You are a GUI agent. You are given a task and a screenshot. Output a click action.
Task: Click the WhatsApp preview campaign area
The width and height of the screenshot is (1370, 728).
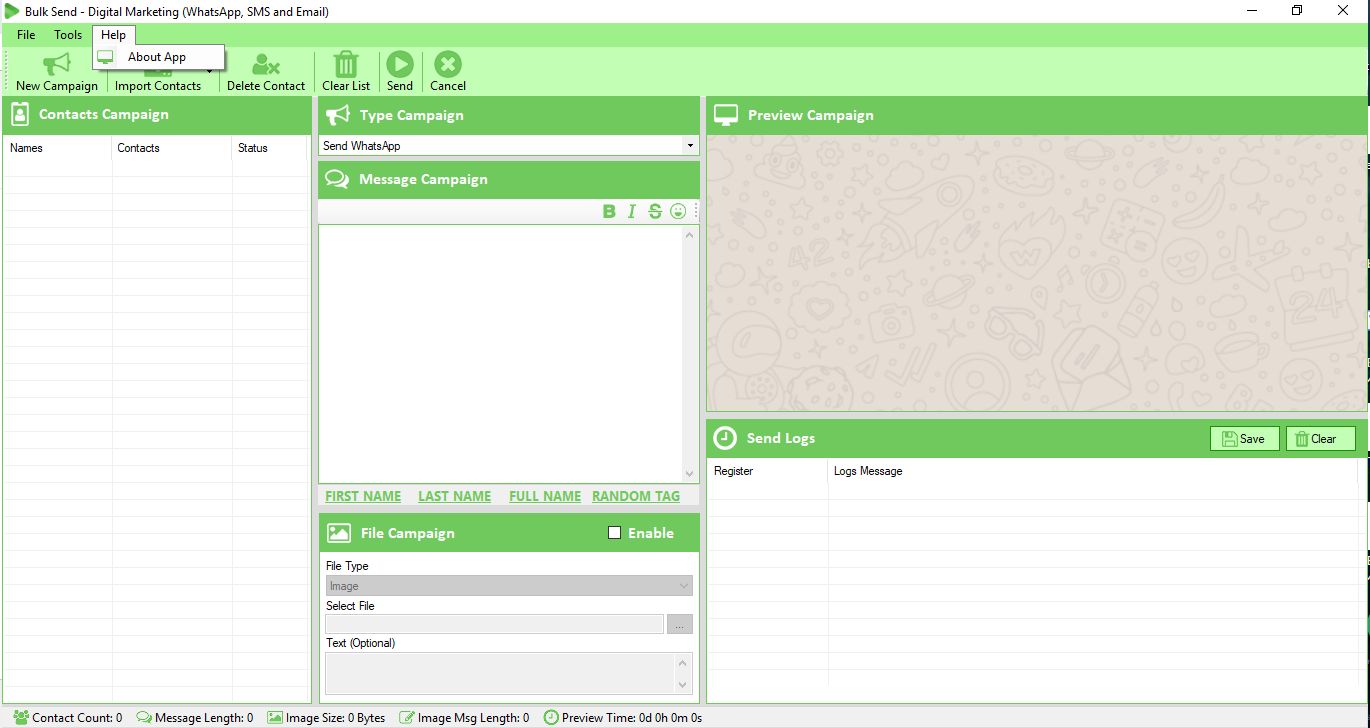pos(1036,273)
